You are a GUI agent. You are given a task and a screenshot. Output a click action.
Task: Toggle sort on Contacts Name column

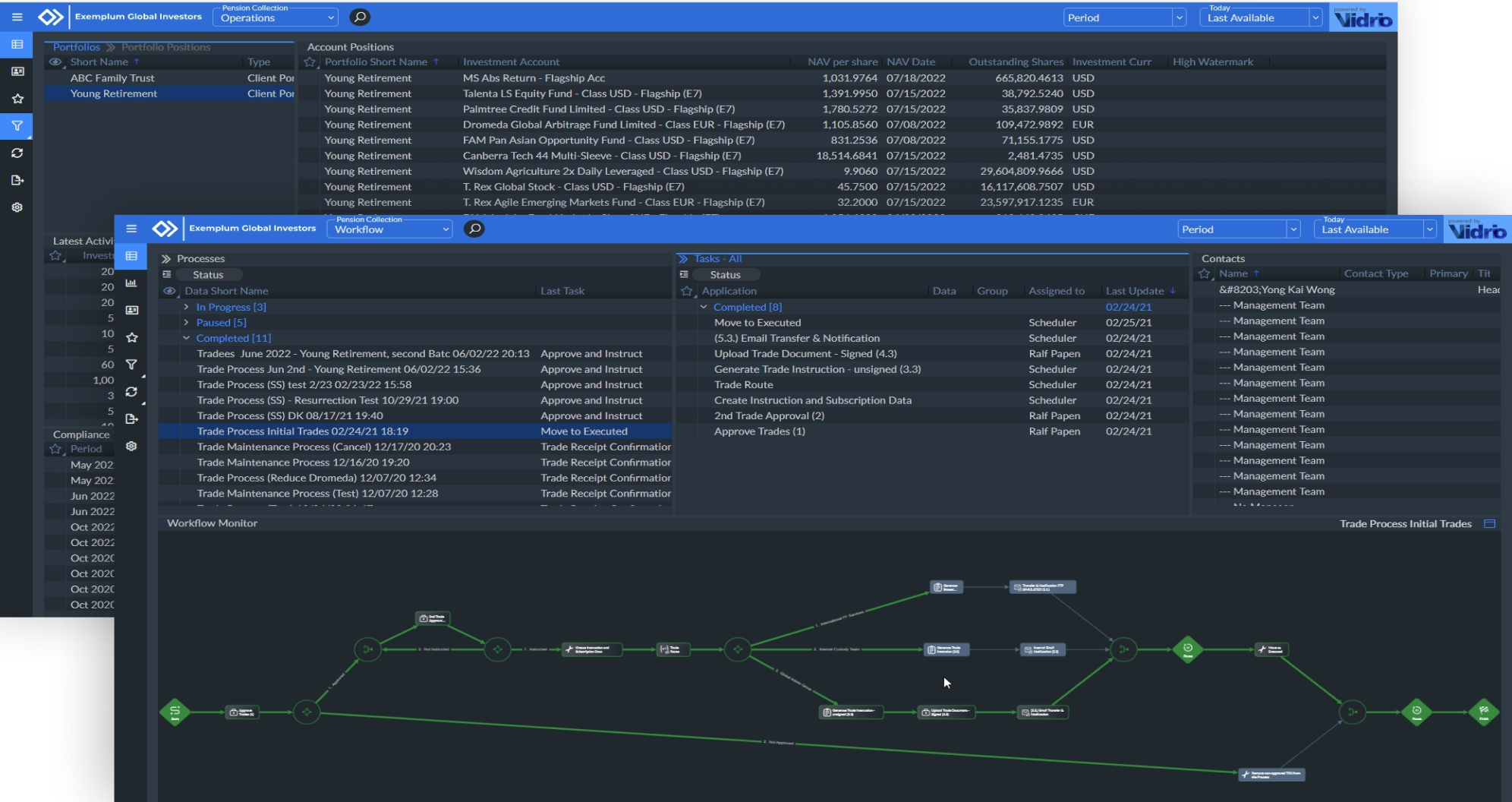point(1233,273)
